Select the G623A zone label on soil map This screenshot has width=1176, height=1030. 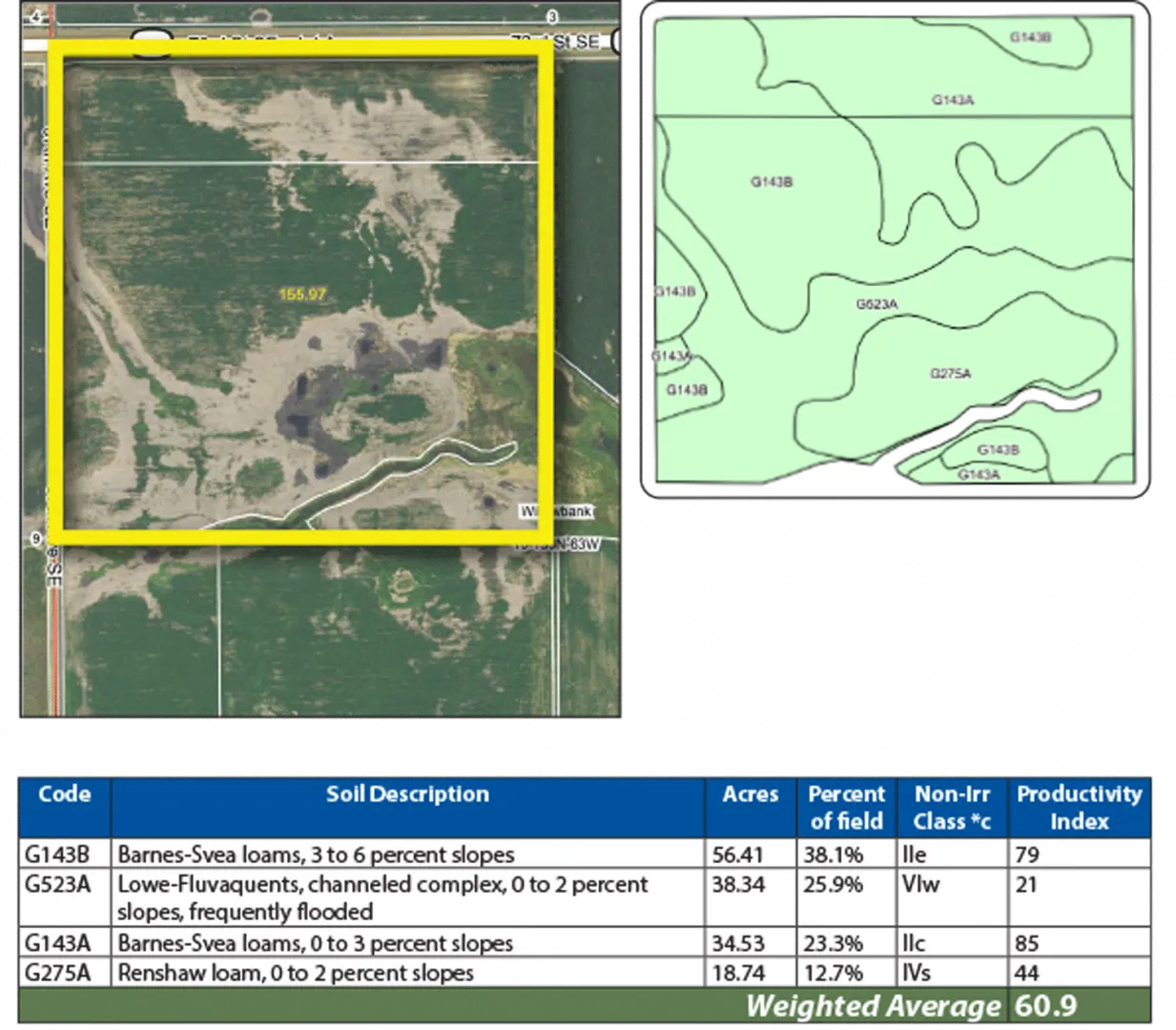click(876, 304)
